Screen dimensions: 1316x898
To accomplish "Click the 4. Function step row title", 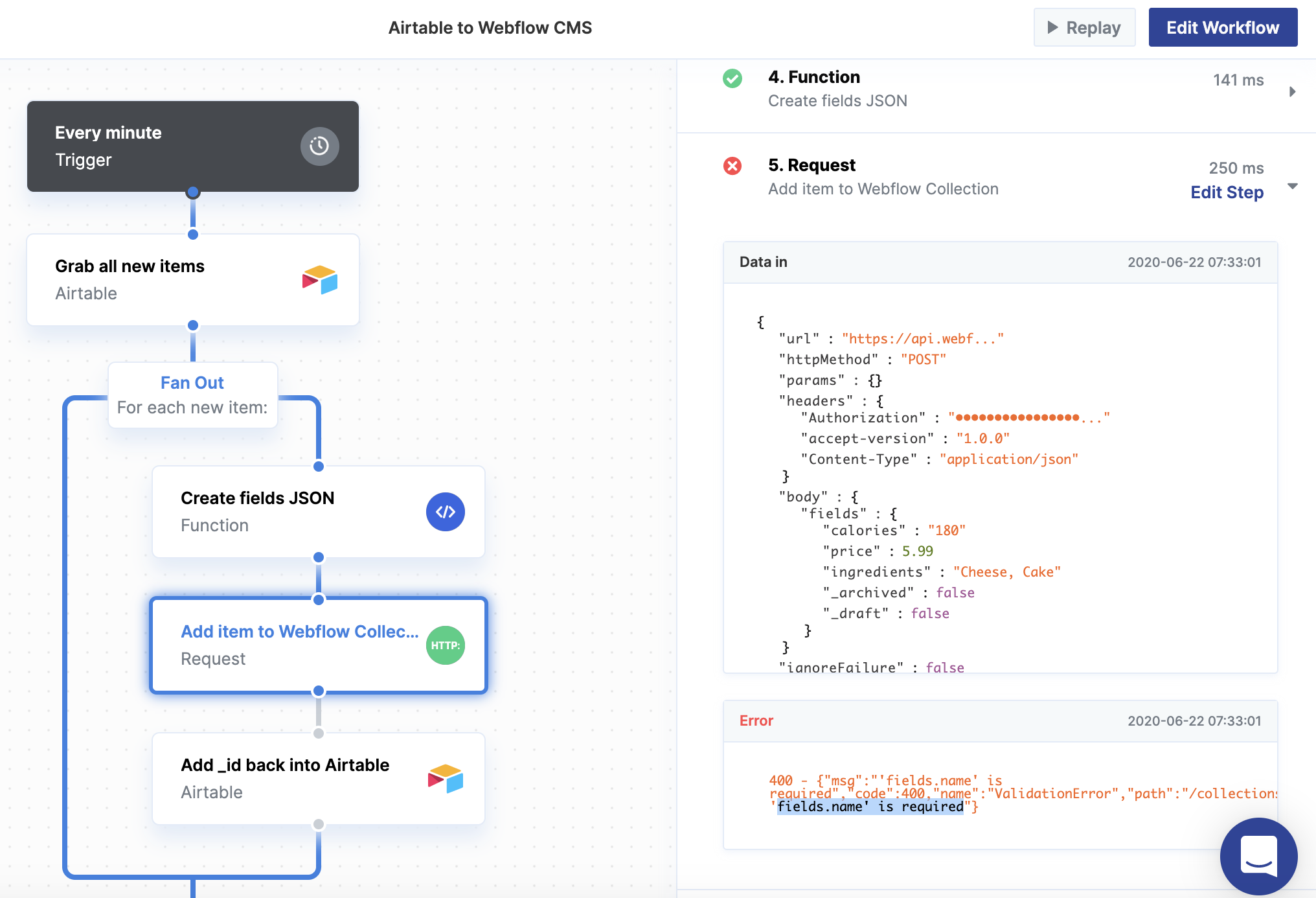I will [814, 77].
